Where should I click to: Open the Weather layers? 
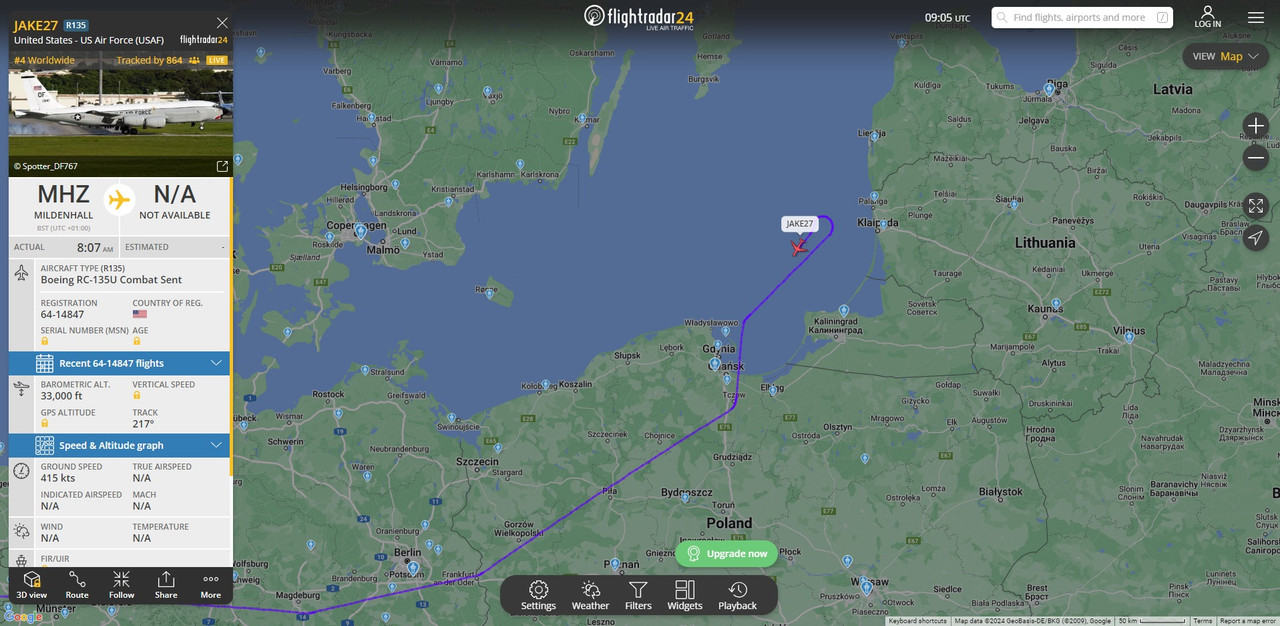(x=590, y=595)
